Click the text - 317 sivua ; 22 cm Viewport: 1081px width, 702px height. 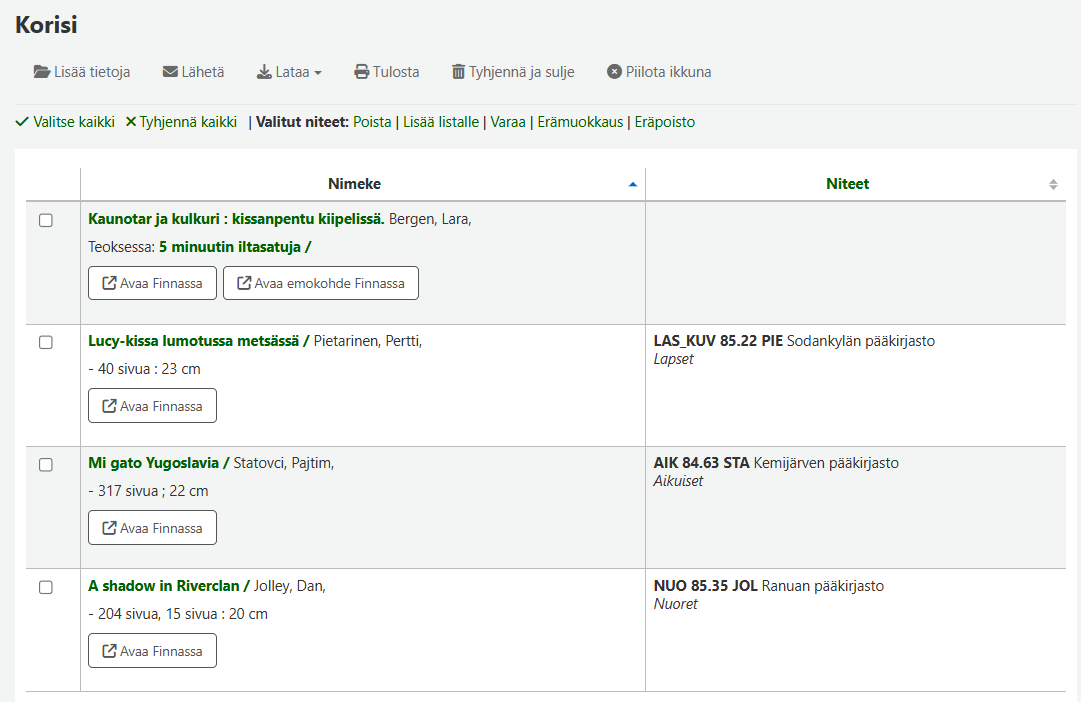148,491
